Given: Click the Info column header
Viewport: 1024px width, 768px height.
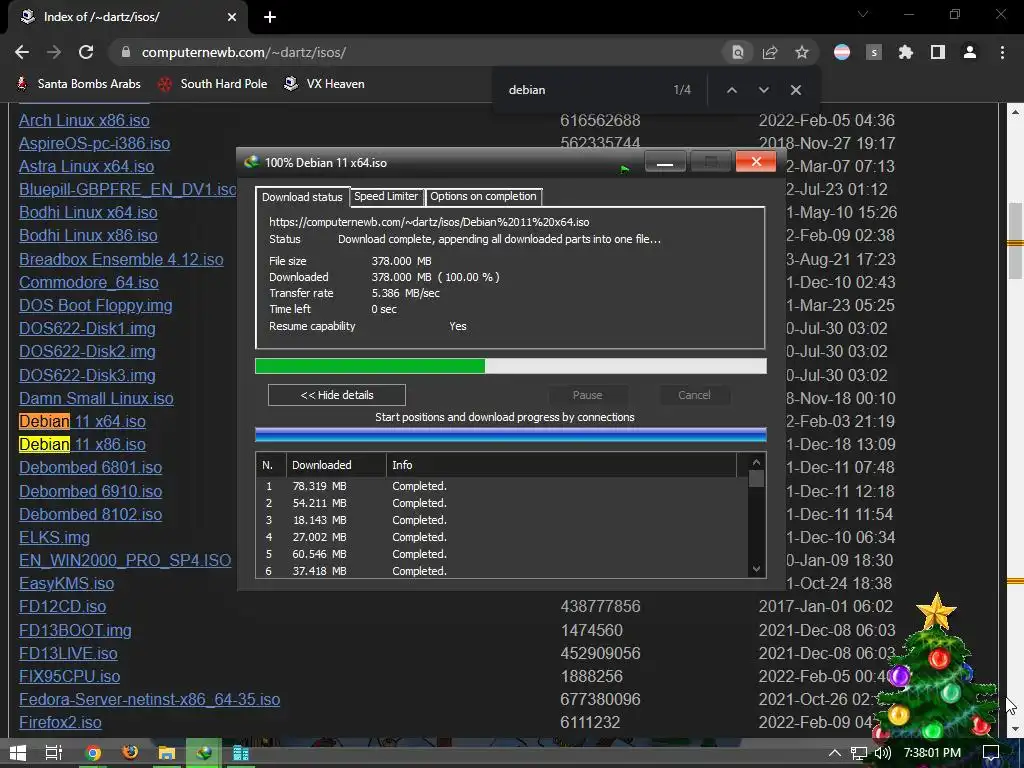Looking at the screenshot, I should tap(562, 465).
